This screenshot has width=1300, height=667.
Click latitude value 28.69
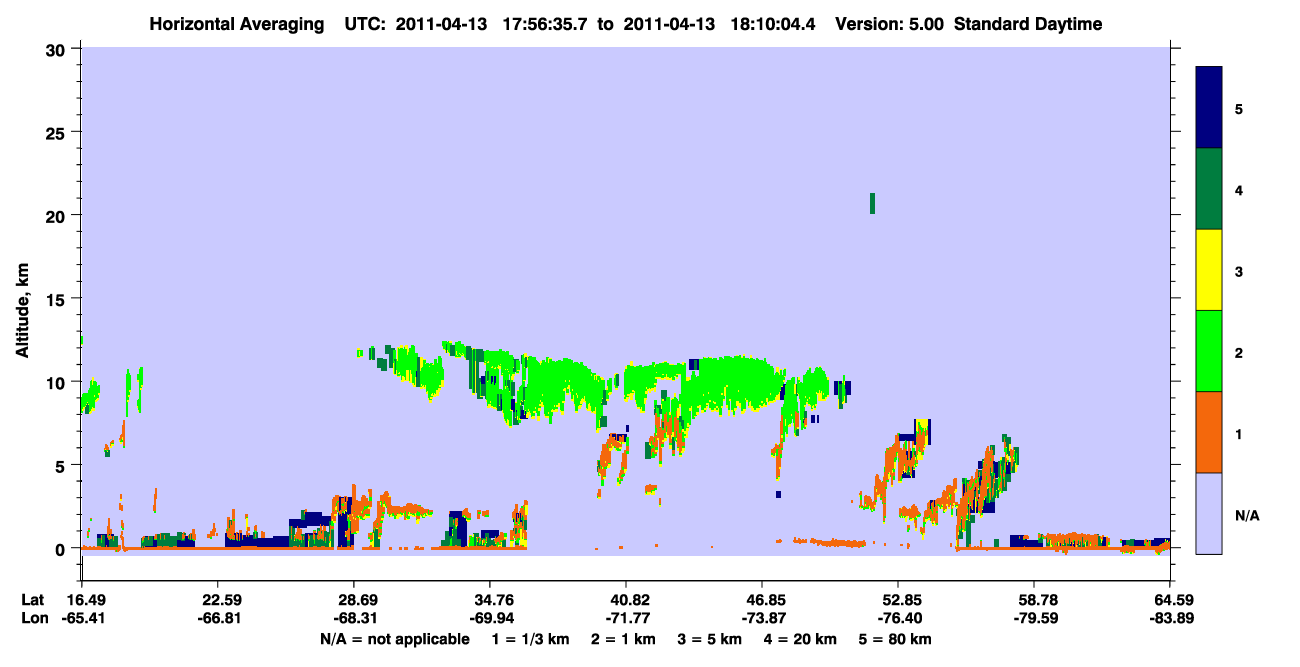click(x=353, y=600)
